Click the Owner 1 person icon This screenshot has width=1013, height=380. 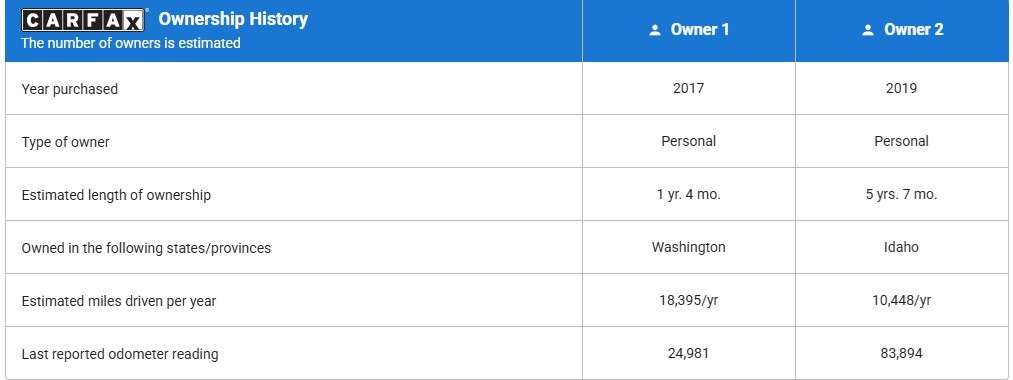pyautogui.click(x=655, y=30)
